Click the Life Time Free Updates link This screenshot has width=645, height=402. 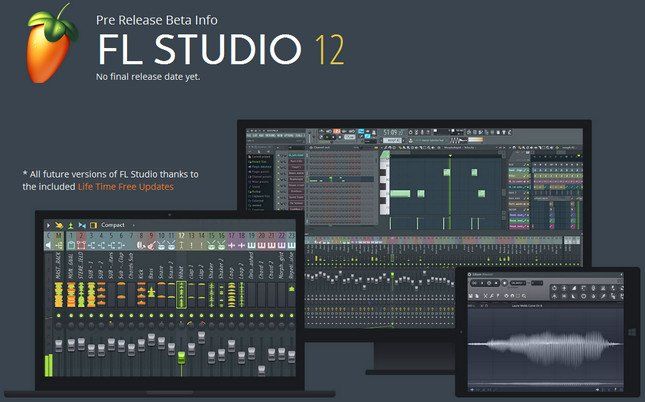(x=125, y=186)
